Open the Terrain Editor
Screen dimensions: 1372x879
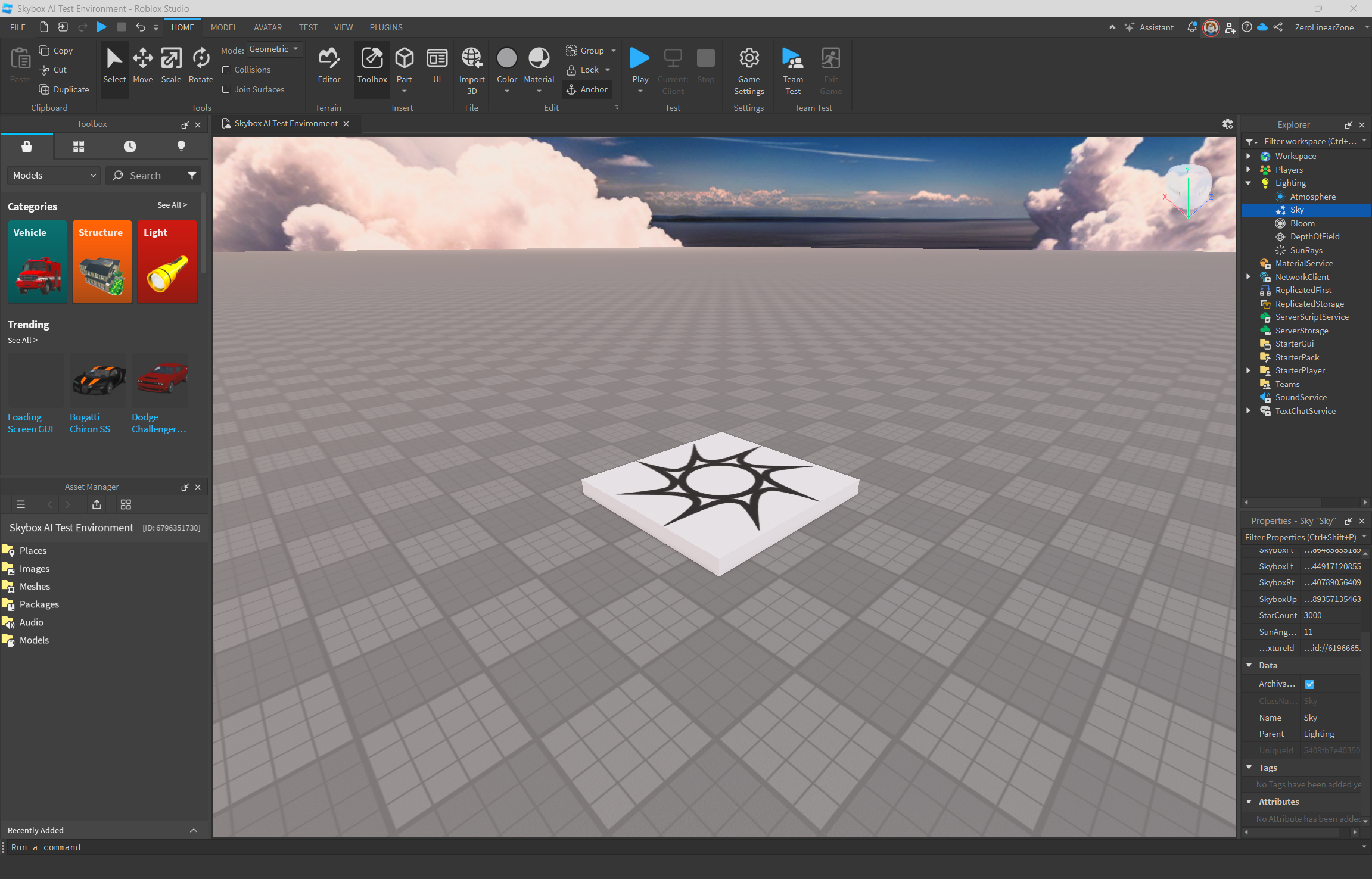[x=328, y=64]
